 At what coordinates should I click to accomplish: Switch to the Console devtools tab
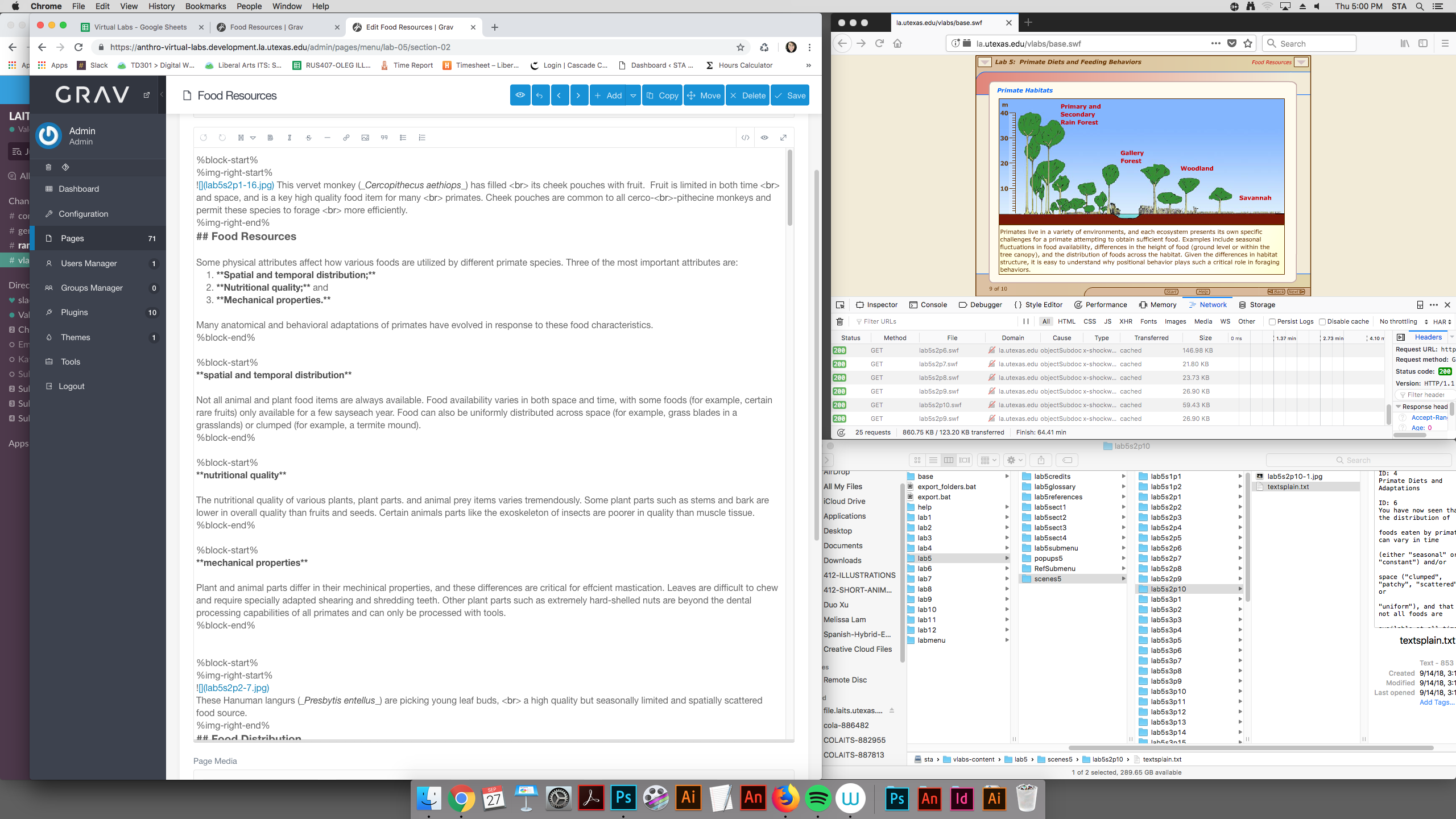point(928,305)
